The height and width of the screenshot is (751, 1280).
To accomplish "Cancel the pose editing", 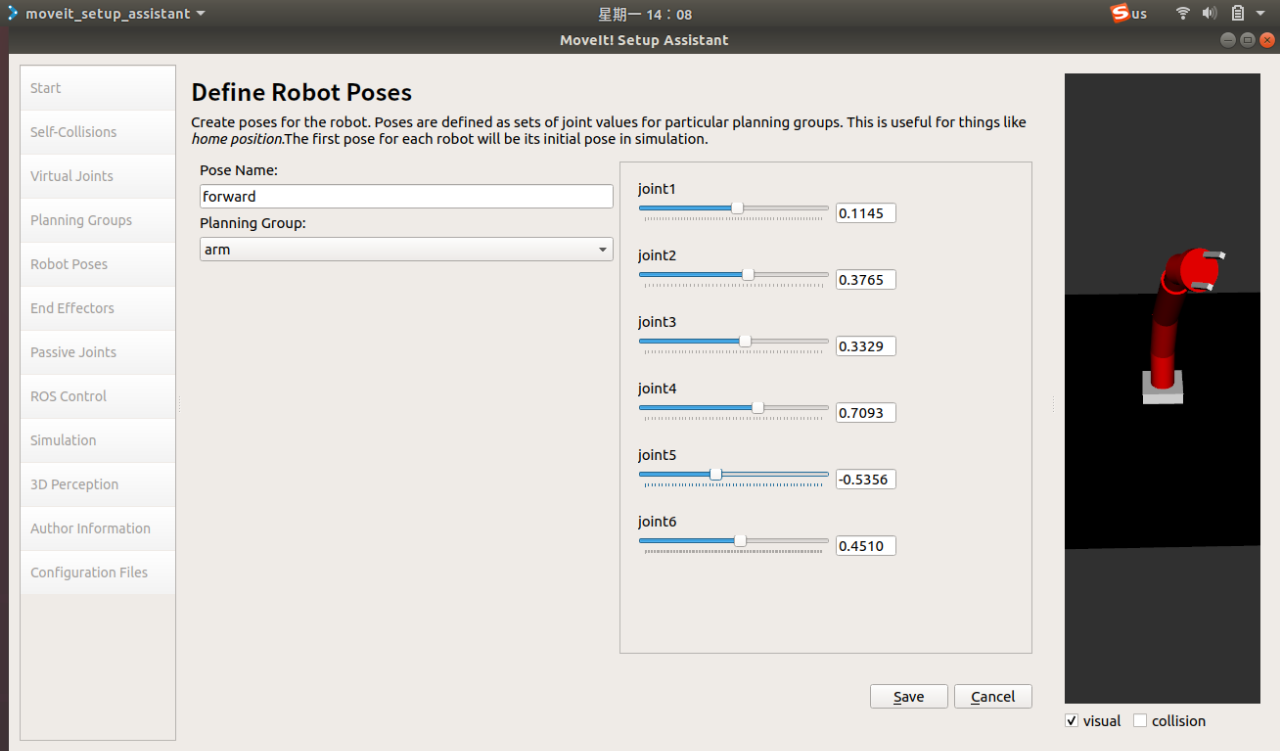I will [993, 697].
